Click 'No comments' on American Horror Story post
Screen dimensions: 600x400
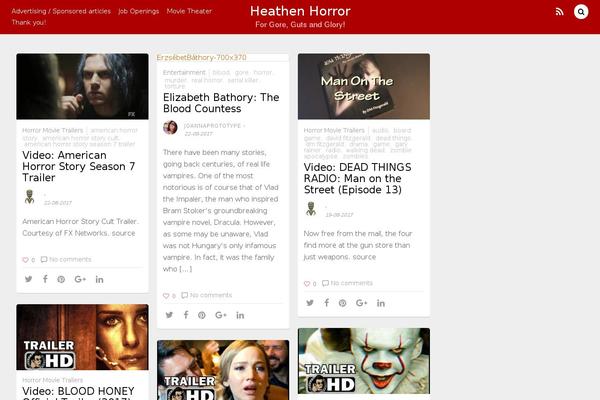coord(70,259)
